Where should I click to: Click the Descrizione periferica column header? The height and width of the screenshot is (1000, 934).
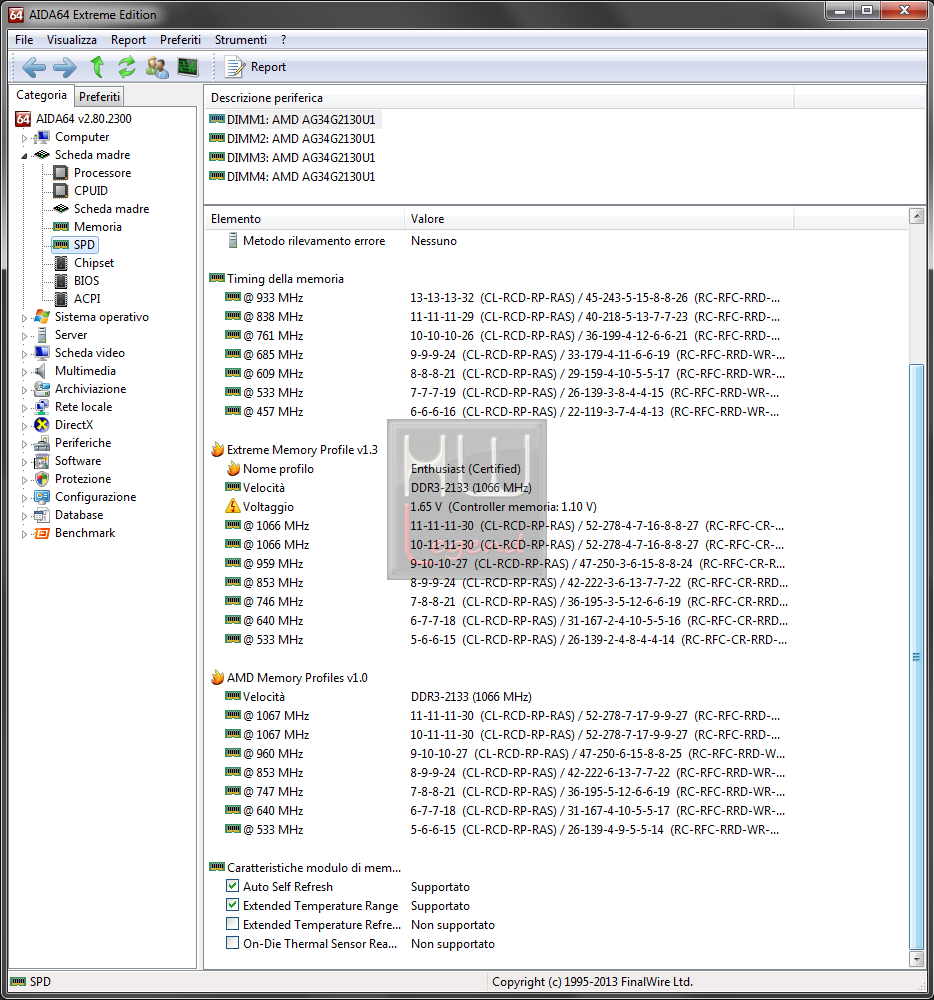coord(499,98)
